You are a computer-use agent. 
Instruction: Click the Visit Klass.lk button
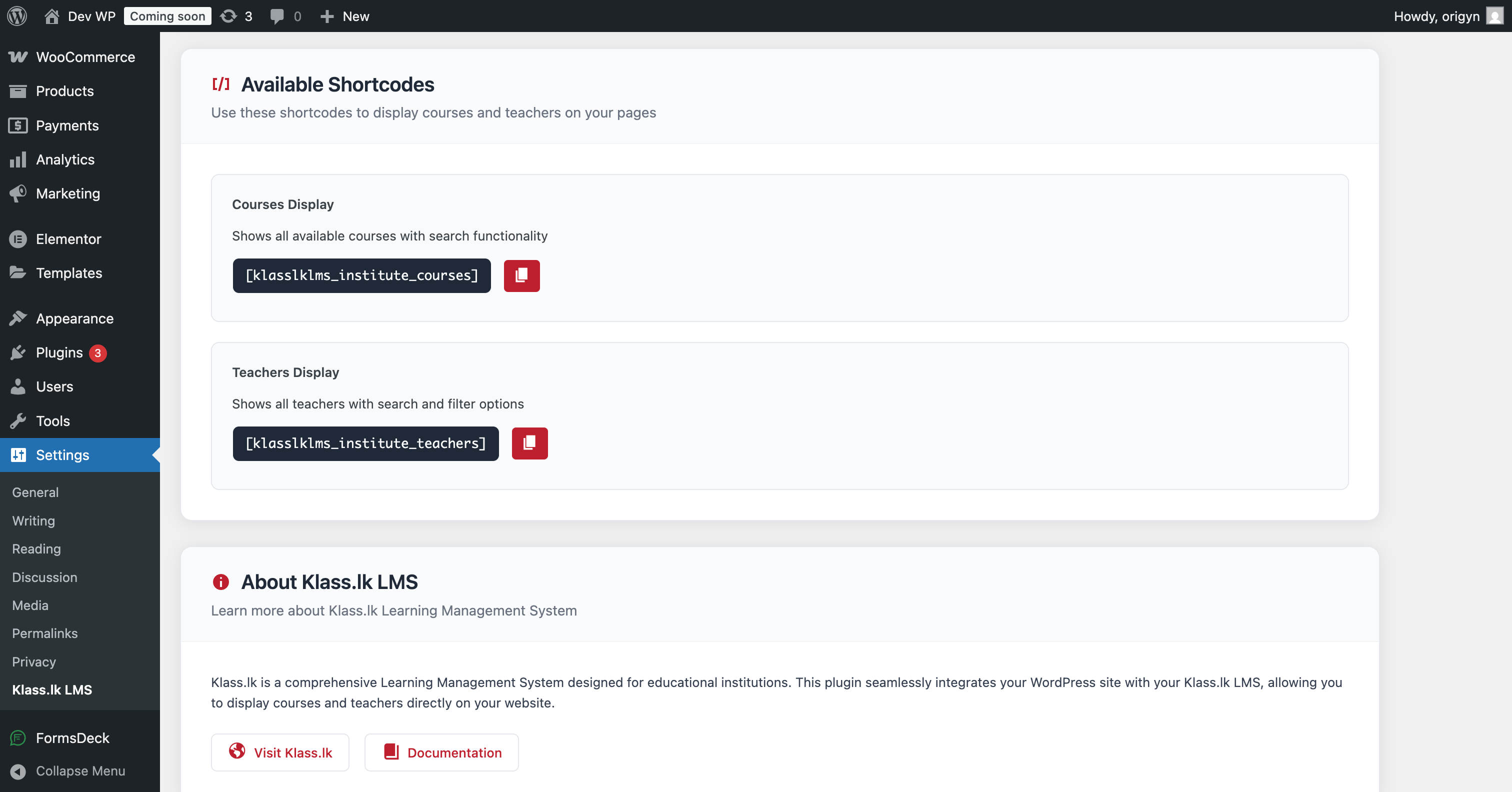(280, 752)
